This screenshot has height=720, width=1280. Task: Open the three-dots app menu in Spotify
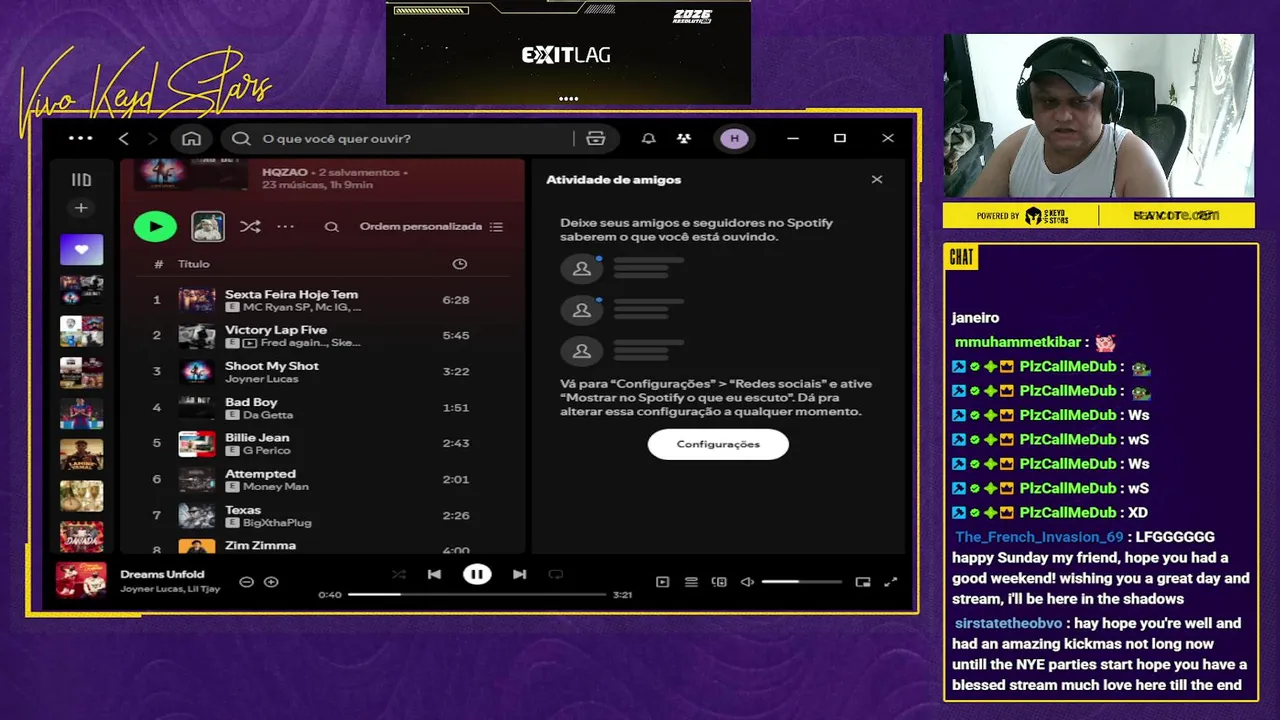tap(80, 138)
